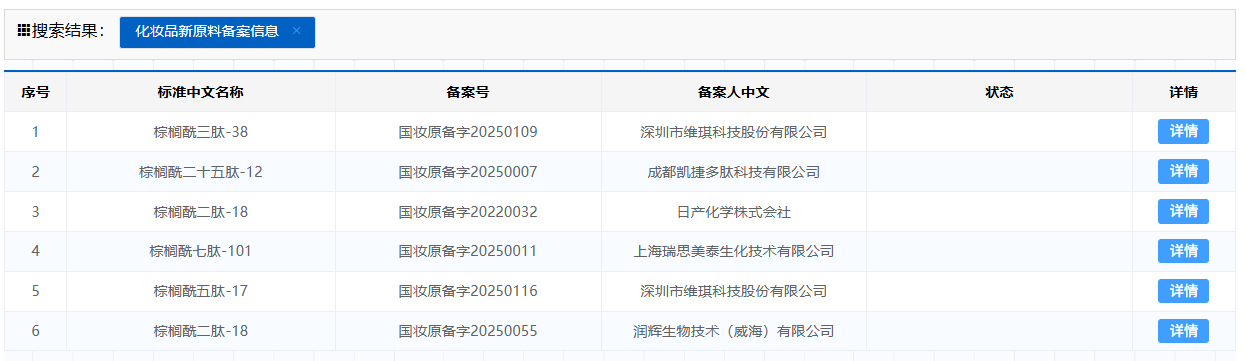Viewport: 1245px width, 361px height.
Task: Click 日产化学株式会社 cell
Action: [x=733, y=212]
